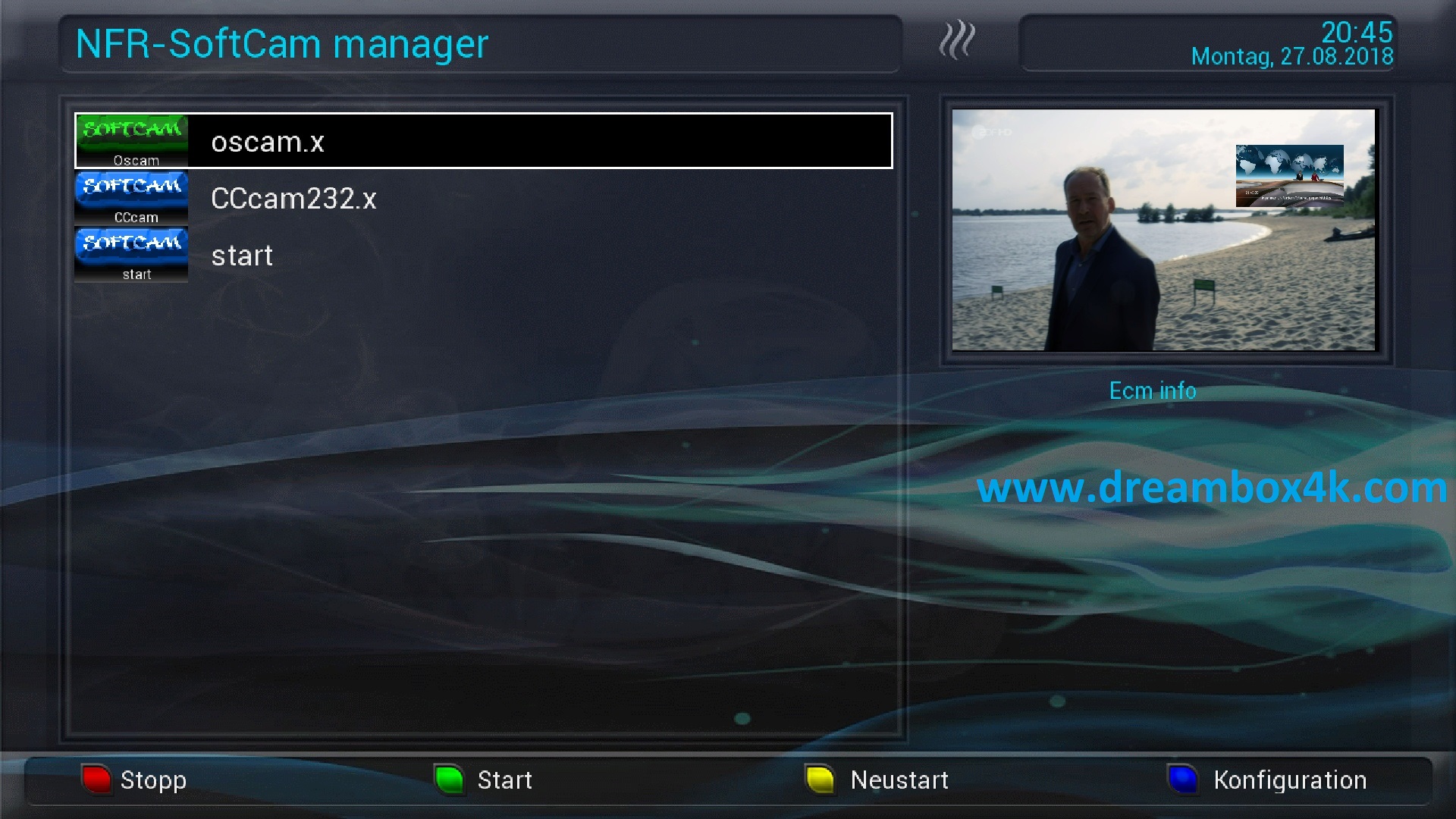Click the Start label in bottom bar
The width and height of the screenshot is (1456, 819).
coord(505,780)
